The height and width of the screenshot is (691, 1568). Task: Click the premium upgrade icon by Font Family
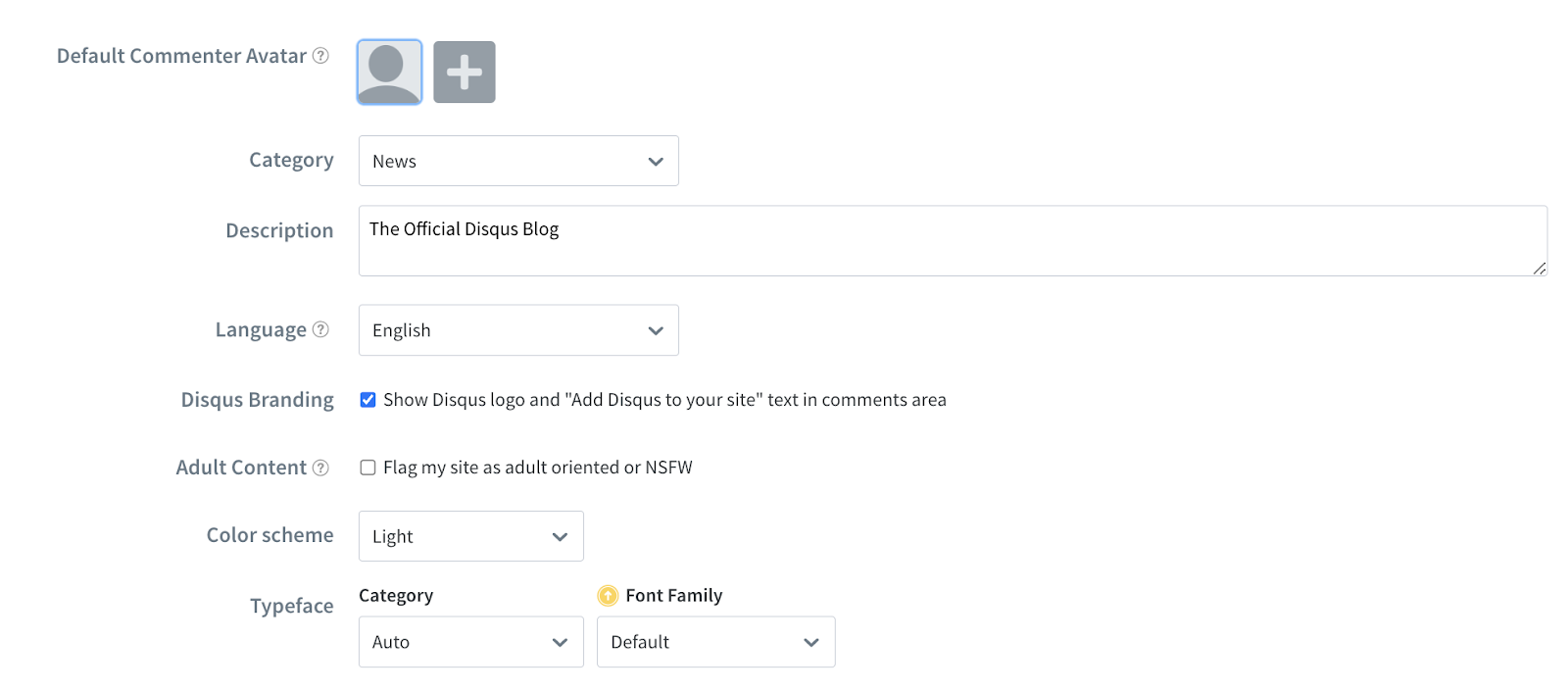[608, 596]
